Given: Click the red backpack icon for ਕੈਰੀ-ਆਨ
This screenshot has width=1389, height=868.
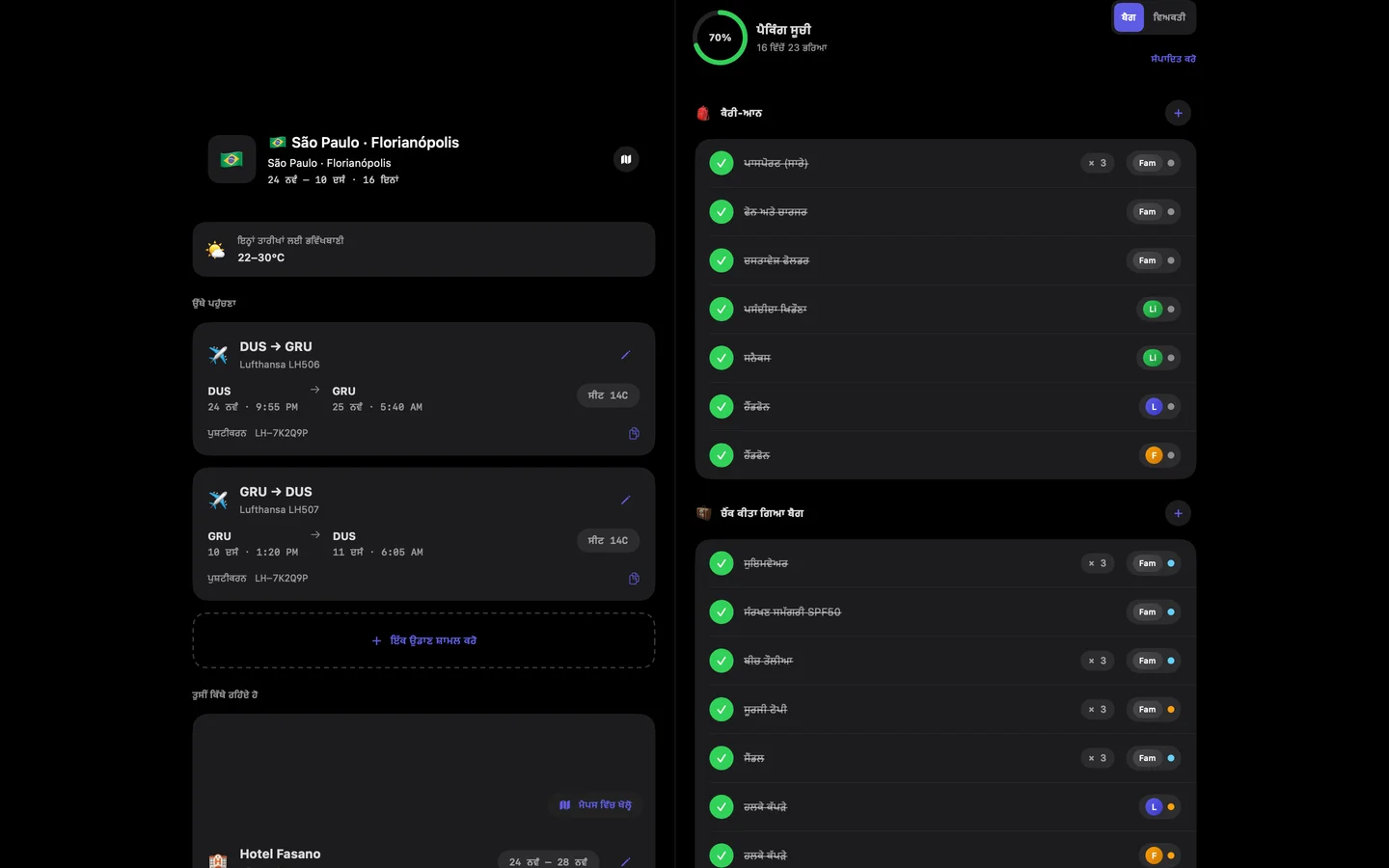Looking at the screenshot, I should pyautogui.click(x=703, y=113).
